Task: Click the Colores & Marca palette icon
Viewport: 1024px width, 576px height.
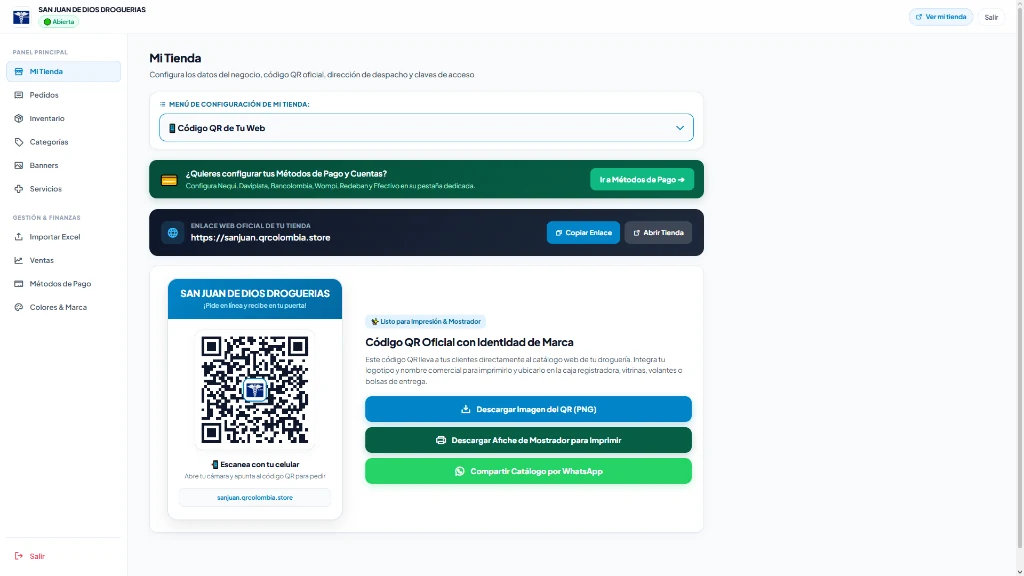Action: point(18,307)
